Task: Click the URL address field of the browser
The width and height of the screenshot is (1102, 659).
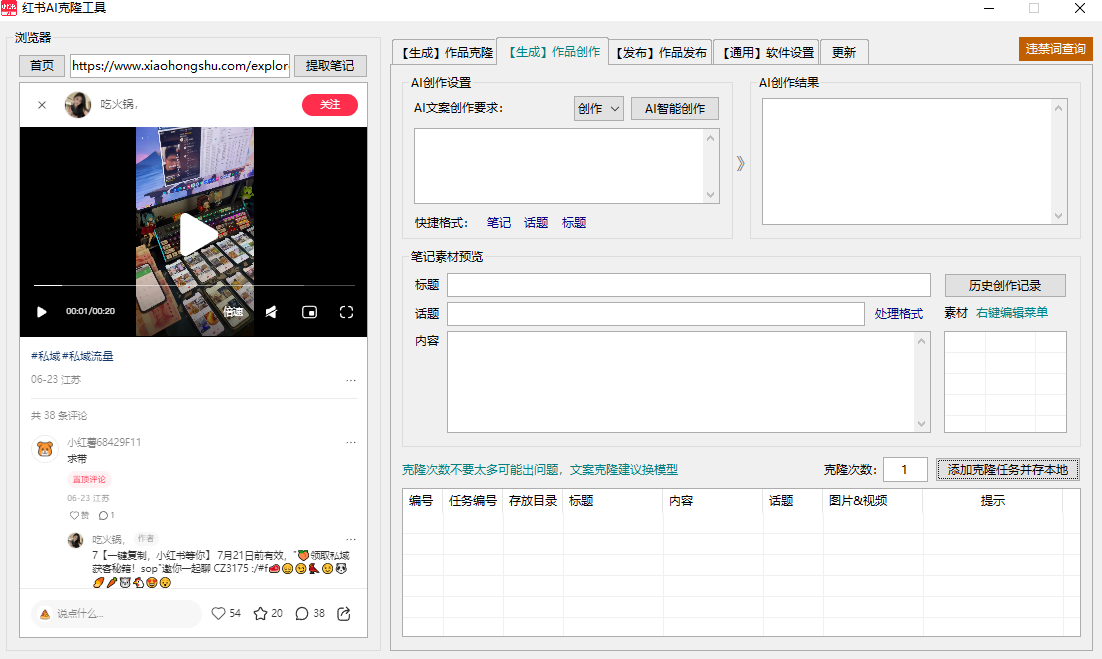Action: (180, 65)
